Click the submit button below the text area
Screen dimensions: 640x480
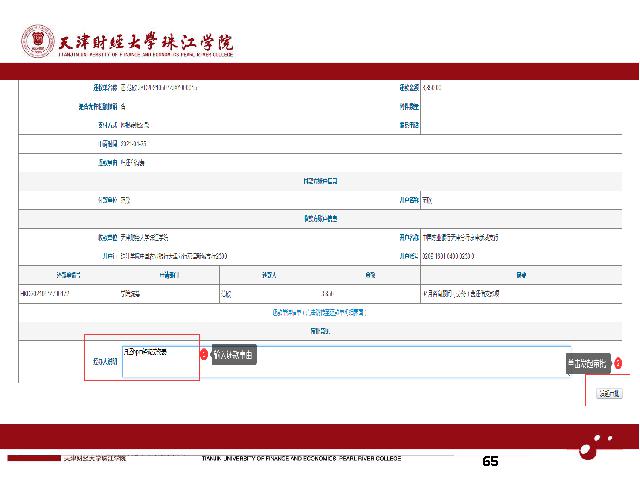(x=609, y=393)
